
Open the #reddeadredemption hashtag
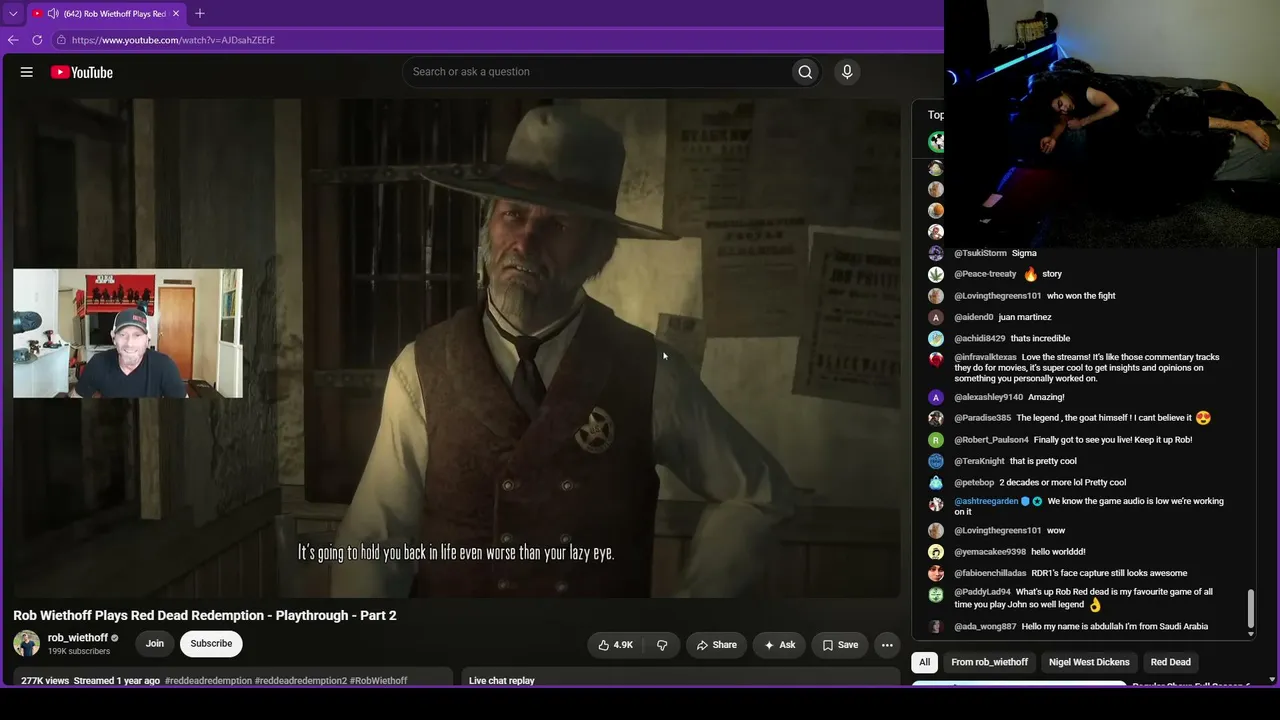(x=208, y=681)
